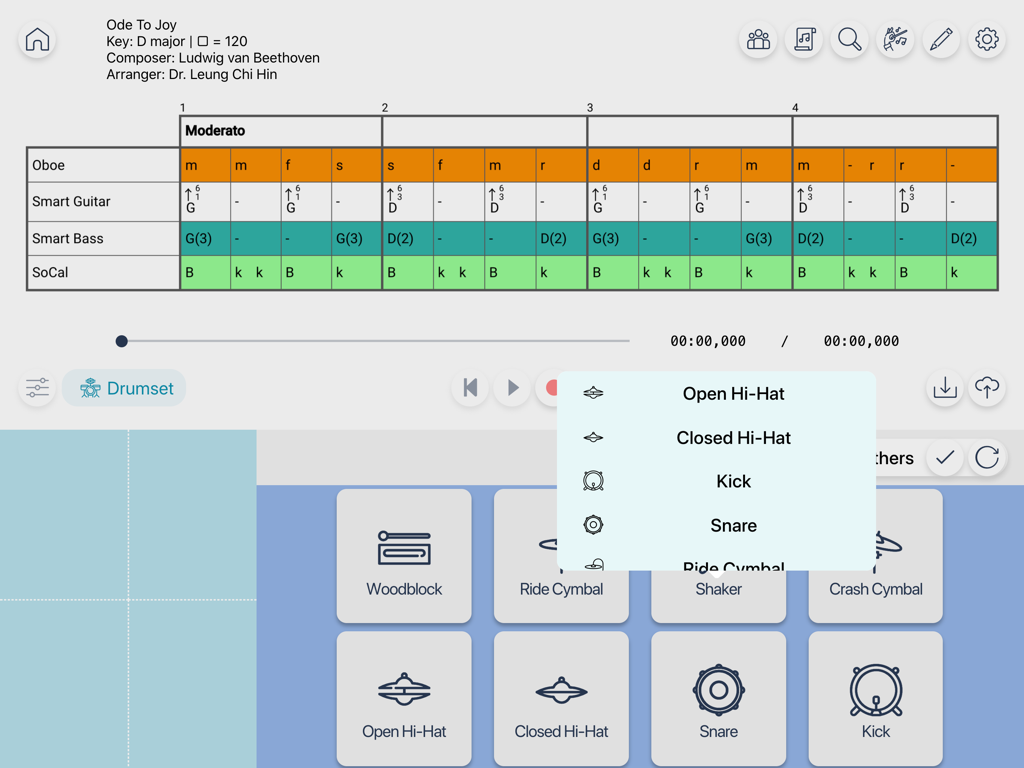Click the cloud upload icon
The image size is (1024, 768).
click(x=987, y=388)
